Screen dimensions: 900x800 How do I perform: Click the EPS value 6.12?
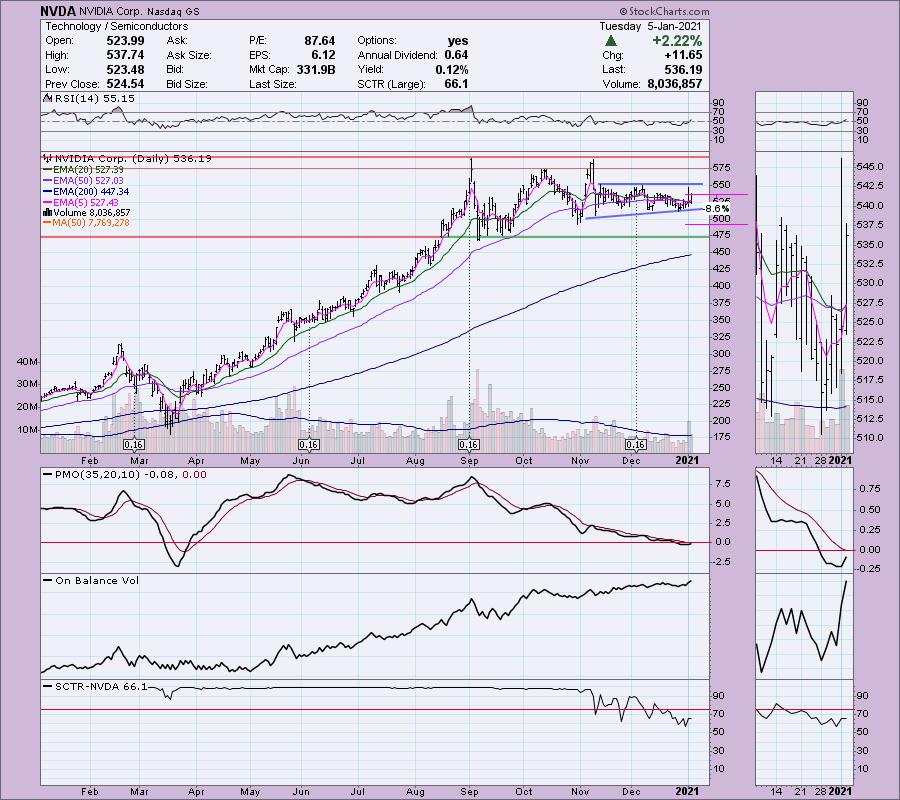pyautogui.click(x=323, y=55)
